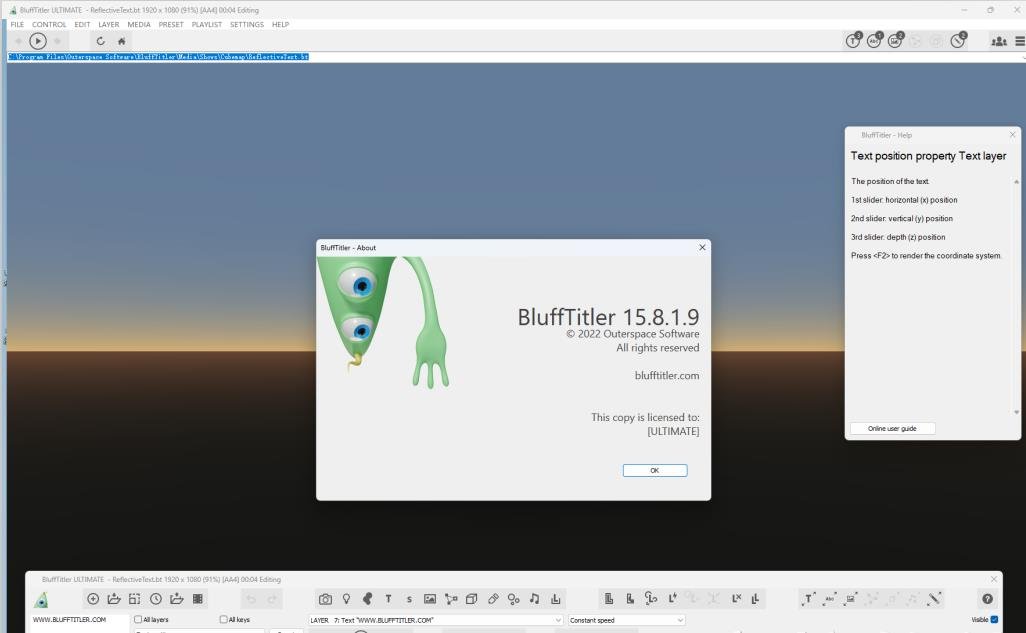Click the dashed-frame resolution icon
This screenshot has width=1026, height=633.
coord(135,599)
